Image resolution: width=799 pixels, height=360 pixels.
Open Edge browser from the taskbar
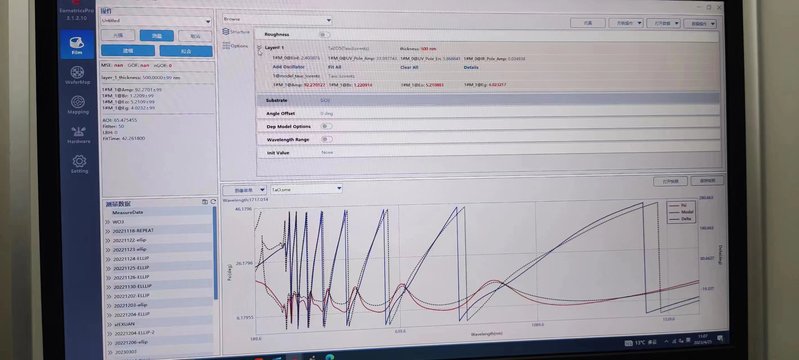coord(330,357)
